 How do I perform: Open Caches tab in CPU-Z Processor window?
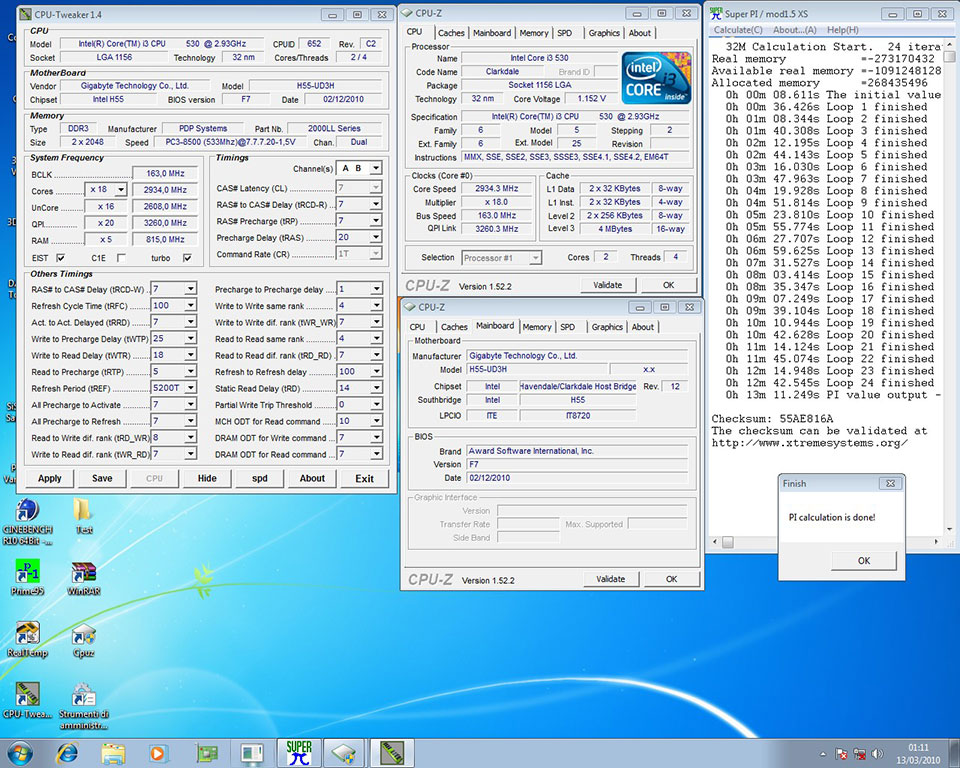451,33
